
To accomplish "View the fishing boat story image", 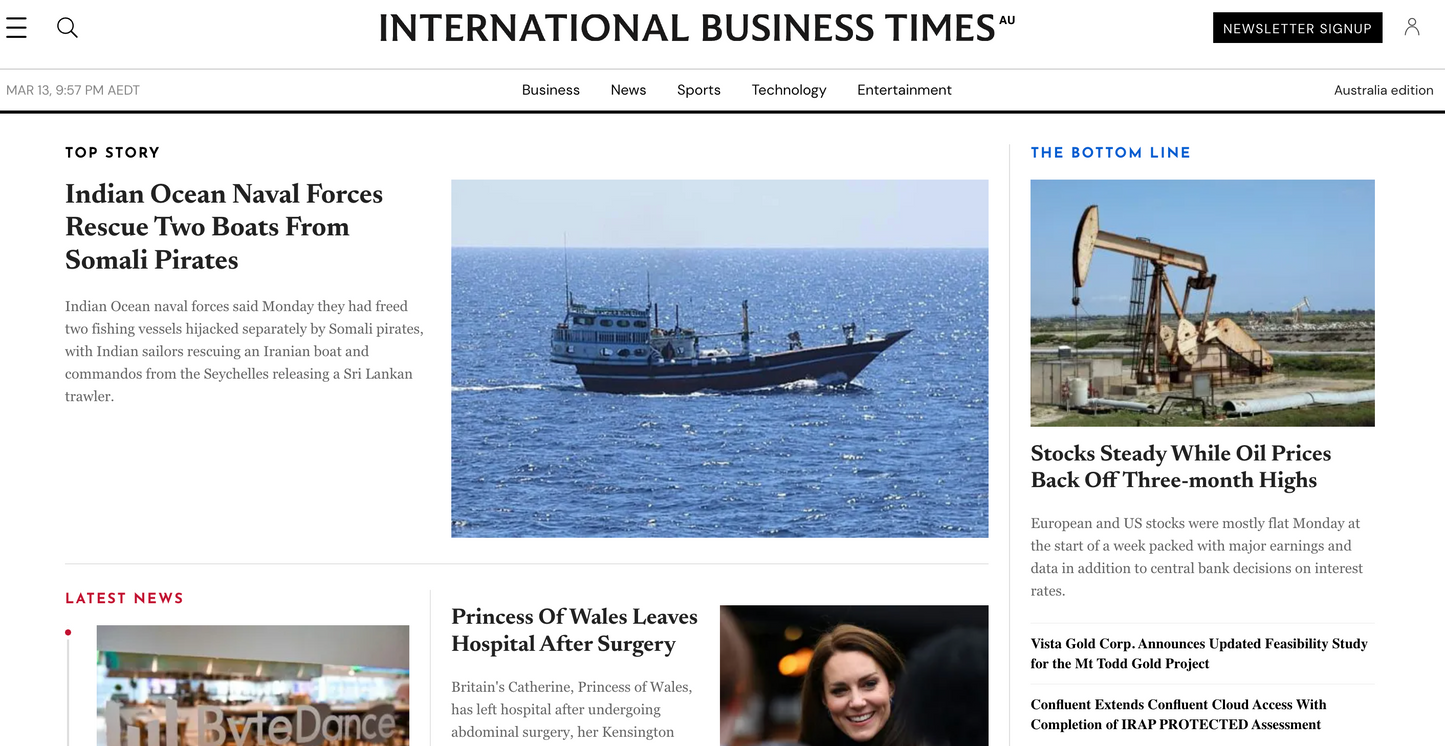I will click(720, 359).
